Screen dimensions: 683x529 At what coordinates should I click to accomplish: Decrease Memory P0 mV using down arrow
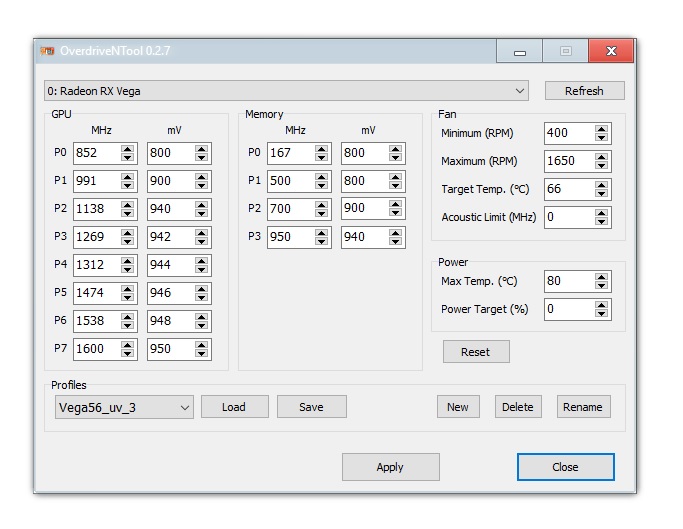(396, 157)
